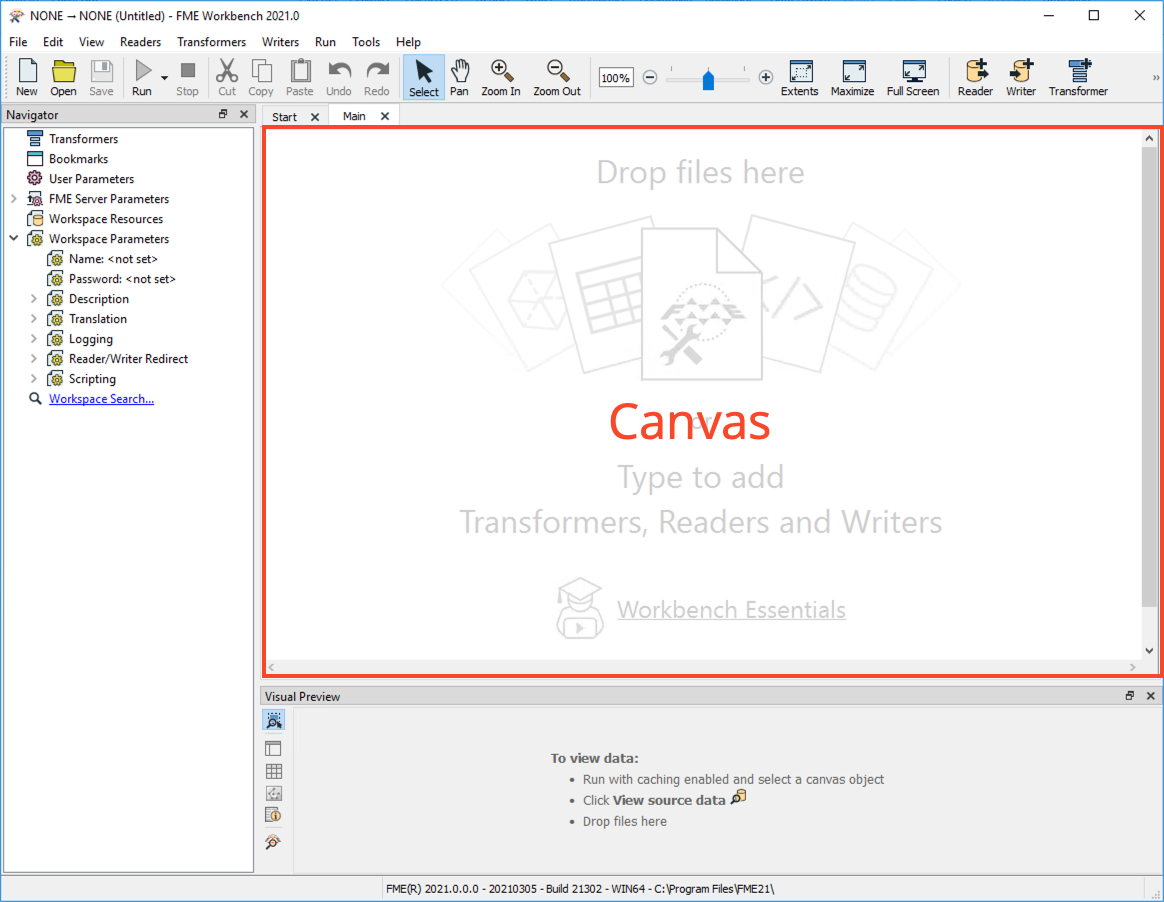Viewport: 1164px width, 902px height.
Task: Open the Workbench Essentials link
Action: pyautogui.click(x=731, y=609)
